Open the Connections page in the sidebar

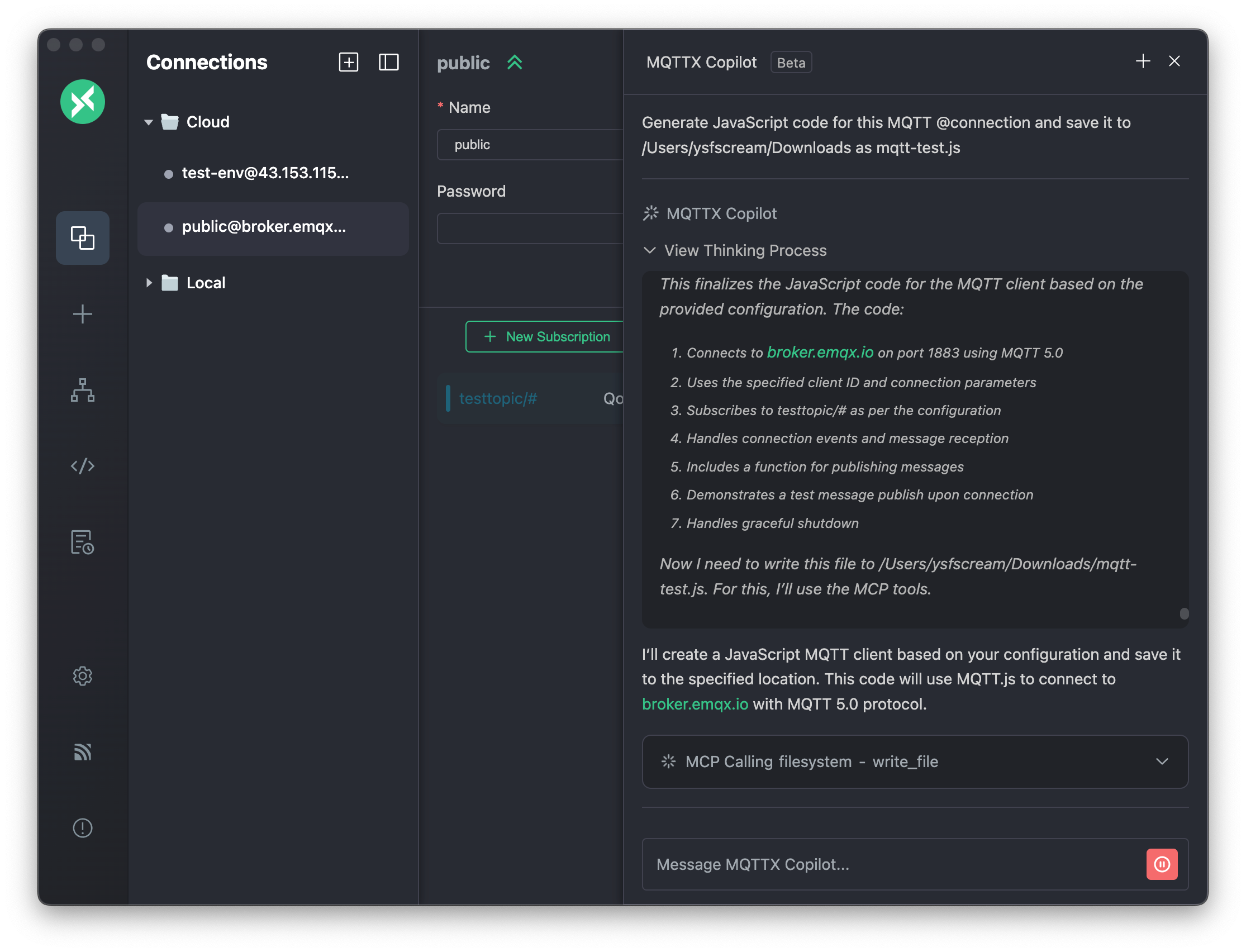point(82,238)
